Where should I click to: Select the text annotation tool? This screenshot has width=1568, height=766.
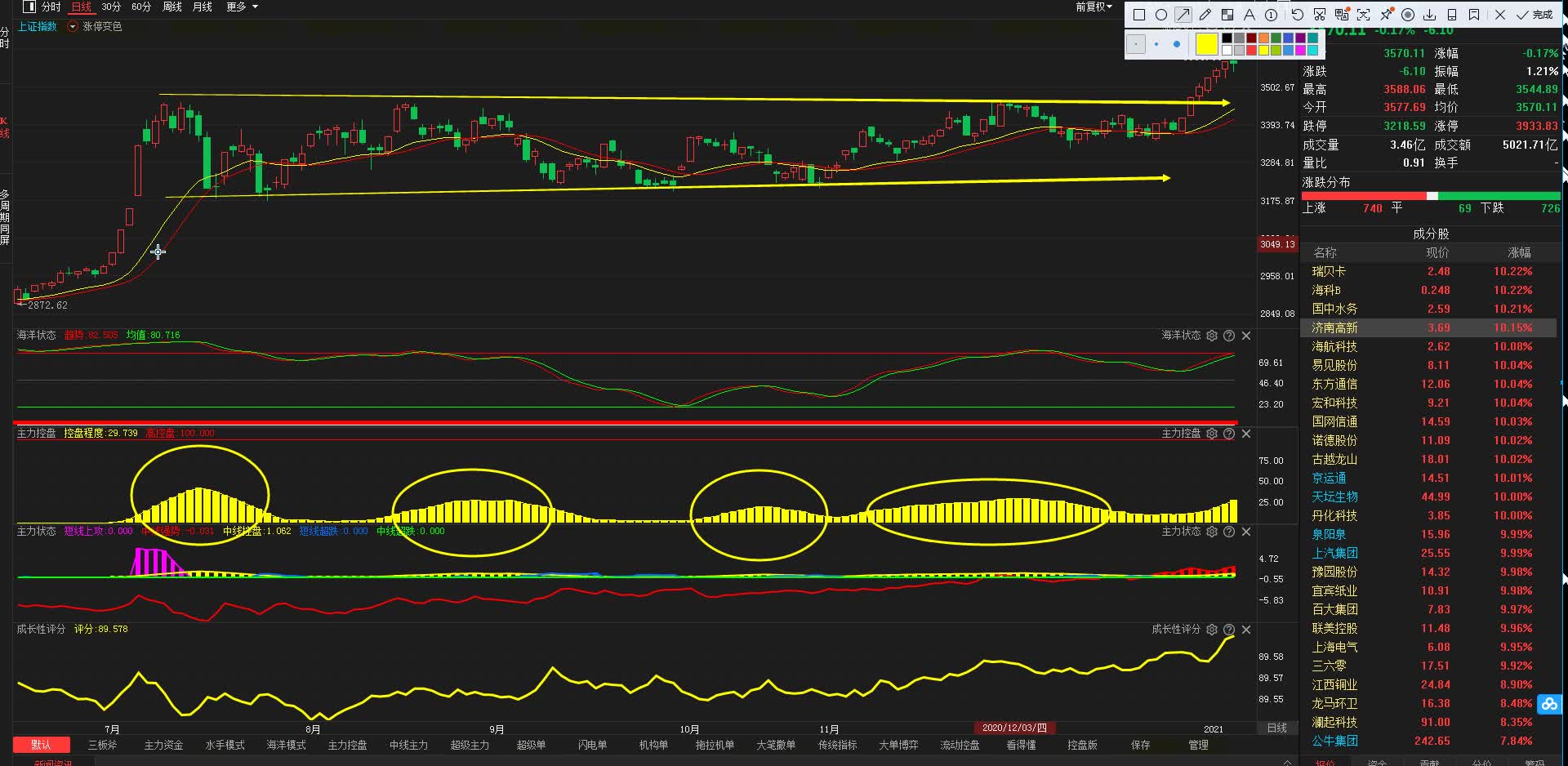[1249, 15]
